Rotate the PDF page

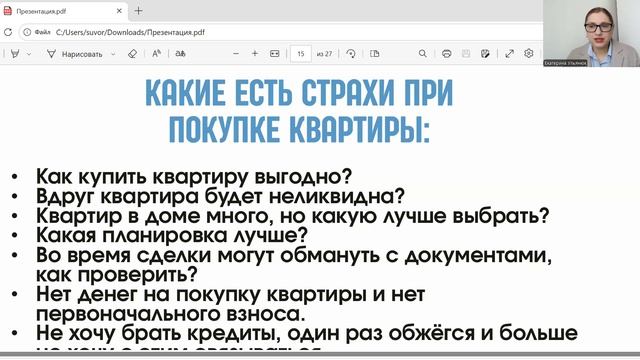tap(351, 53)
